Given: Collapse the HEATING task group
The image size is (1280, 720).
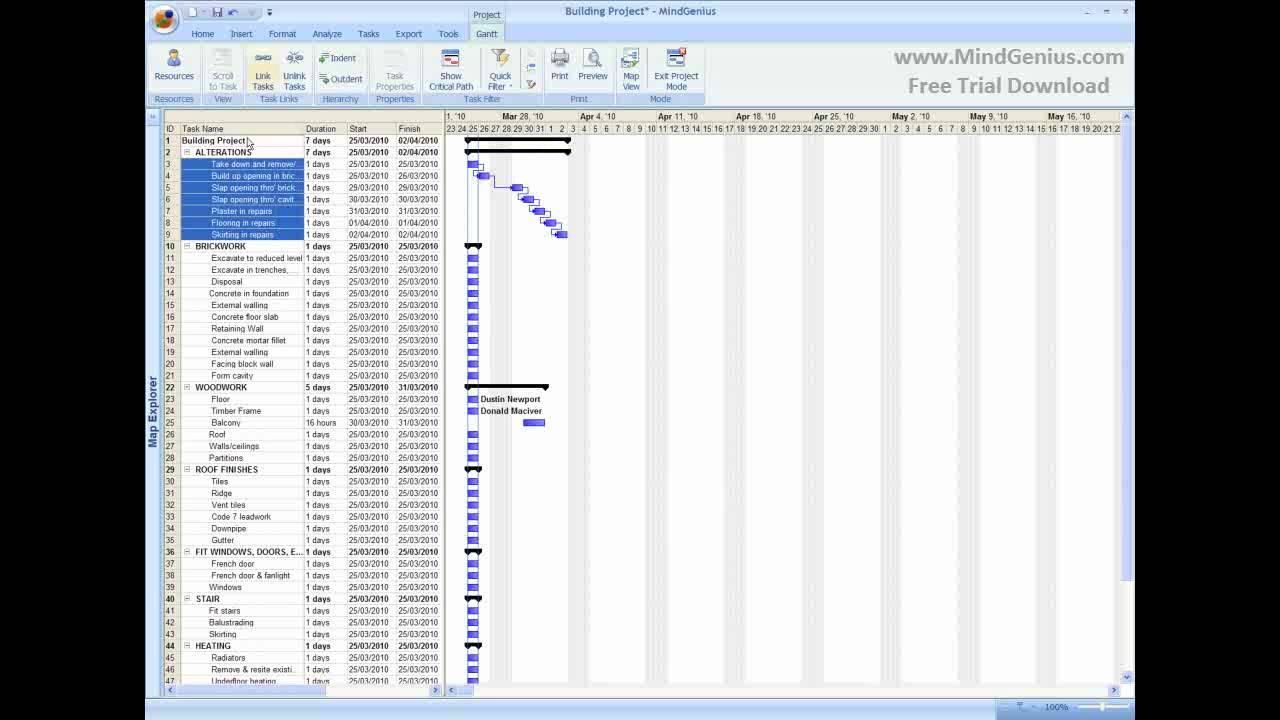Looking at the screenshot, I should tap(187, 645).
